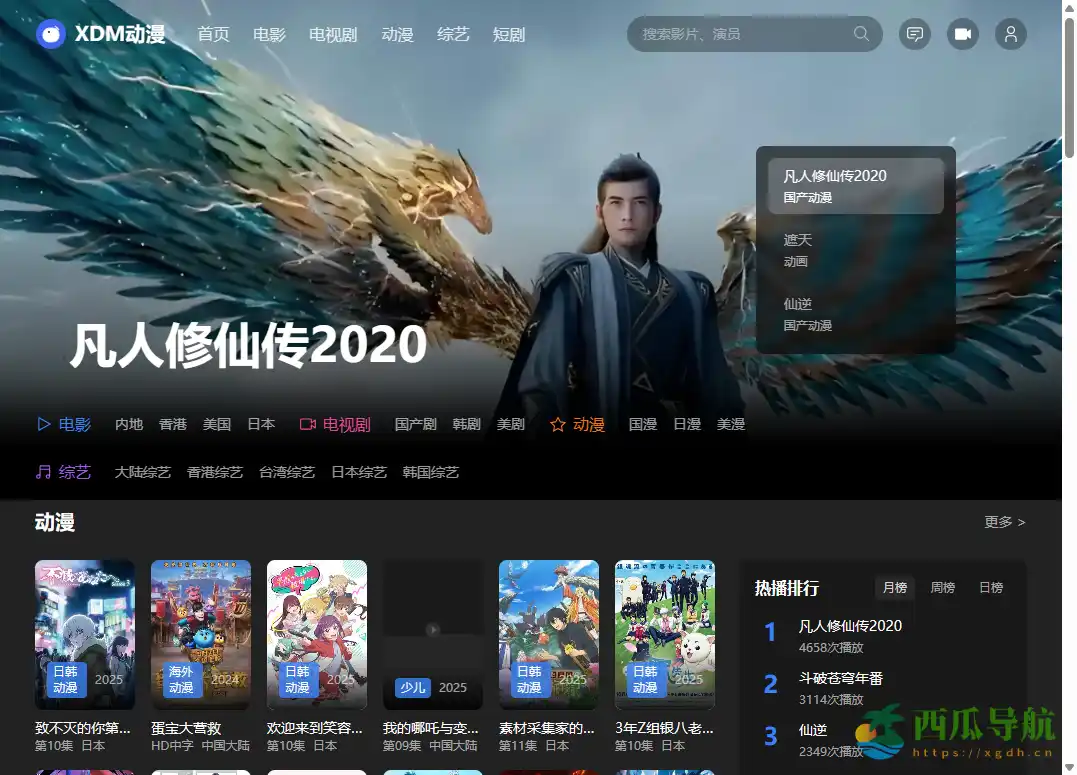The height and width of the screenshot is (775, 1077).
Task: Click the search magnifier icon
Action: [x=860, y=34]
